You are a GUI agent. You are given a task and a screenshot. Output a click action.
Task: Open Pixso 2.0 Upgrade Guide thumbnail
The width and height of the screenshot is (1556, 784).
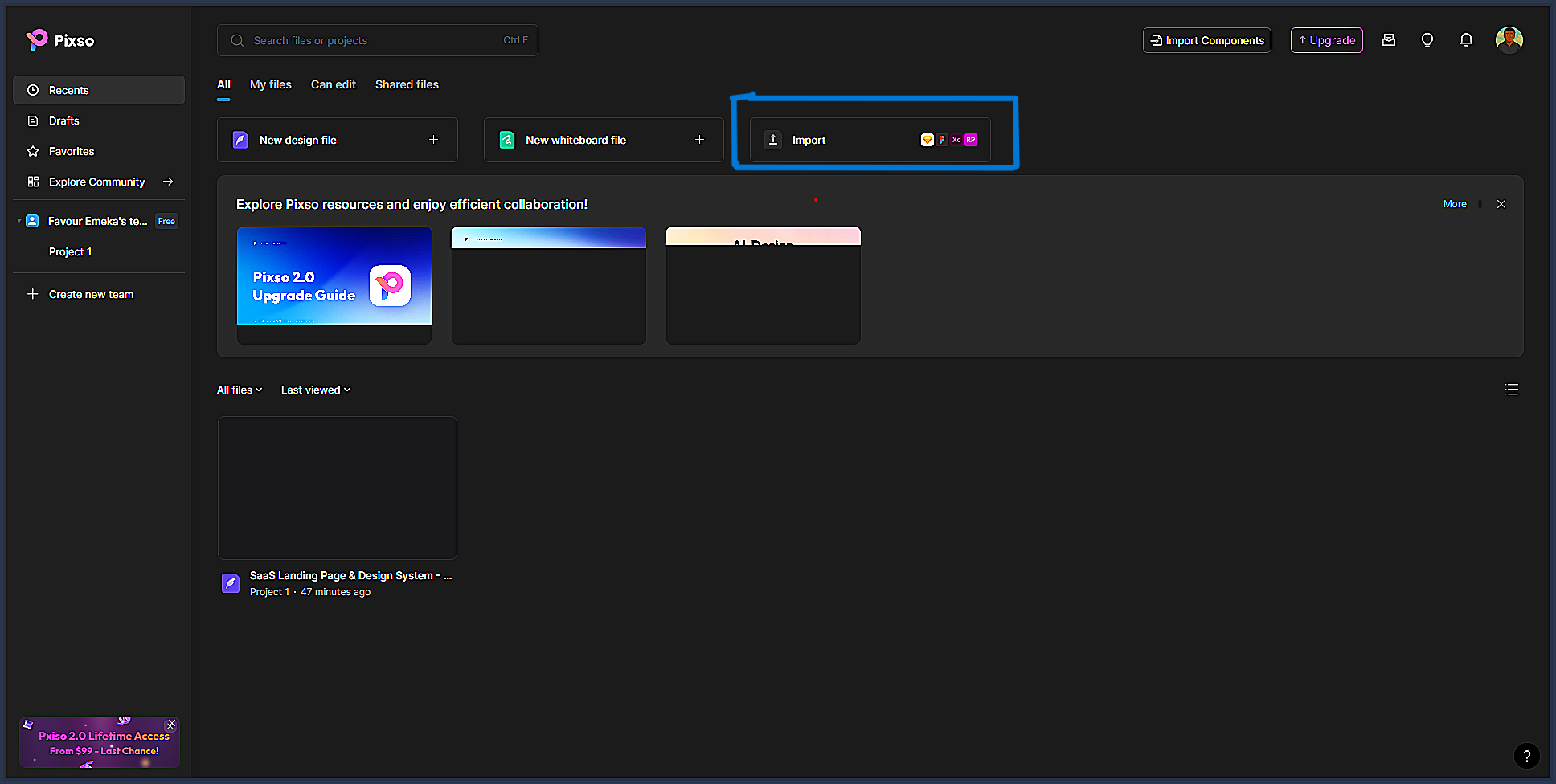coord(334,285)
